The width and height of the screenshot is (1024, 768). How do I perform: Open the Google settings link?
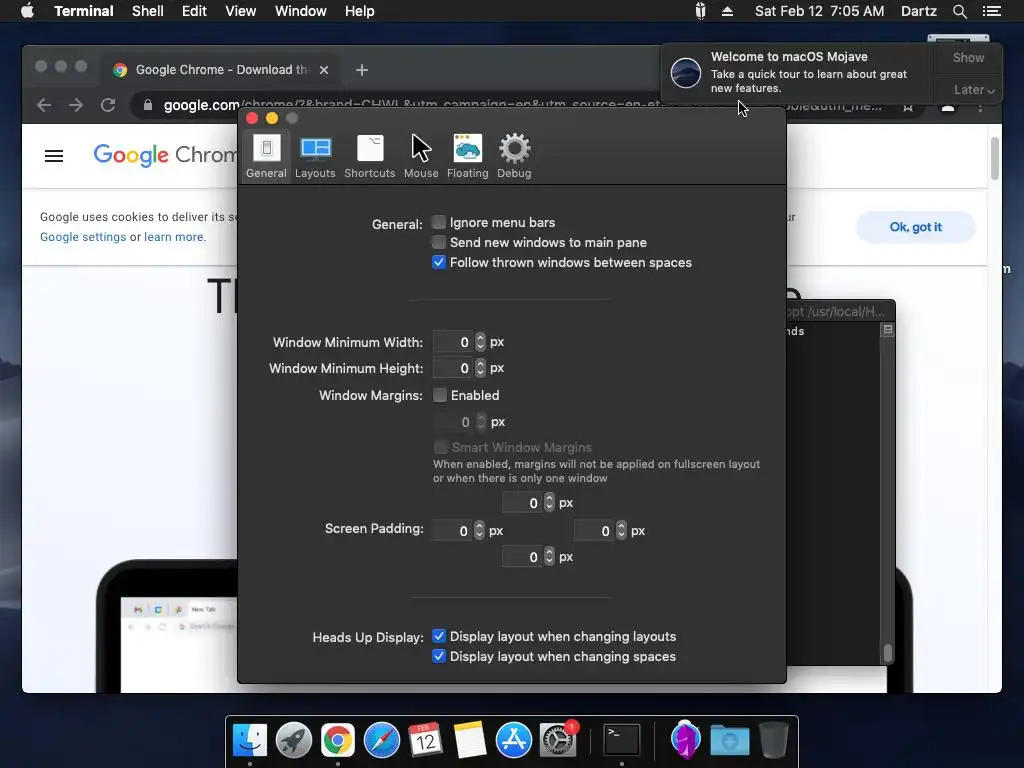click(x=83, y=237)
